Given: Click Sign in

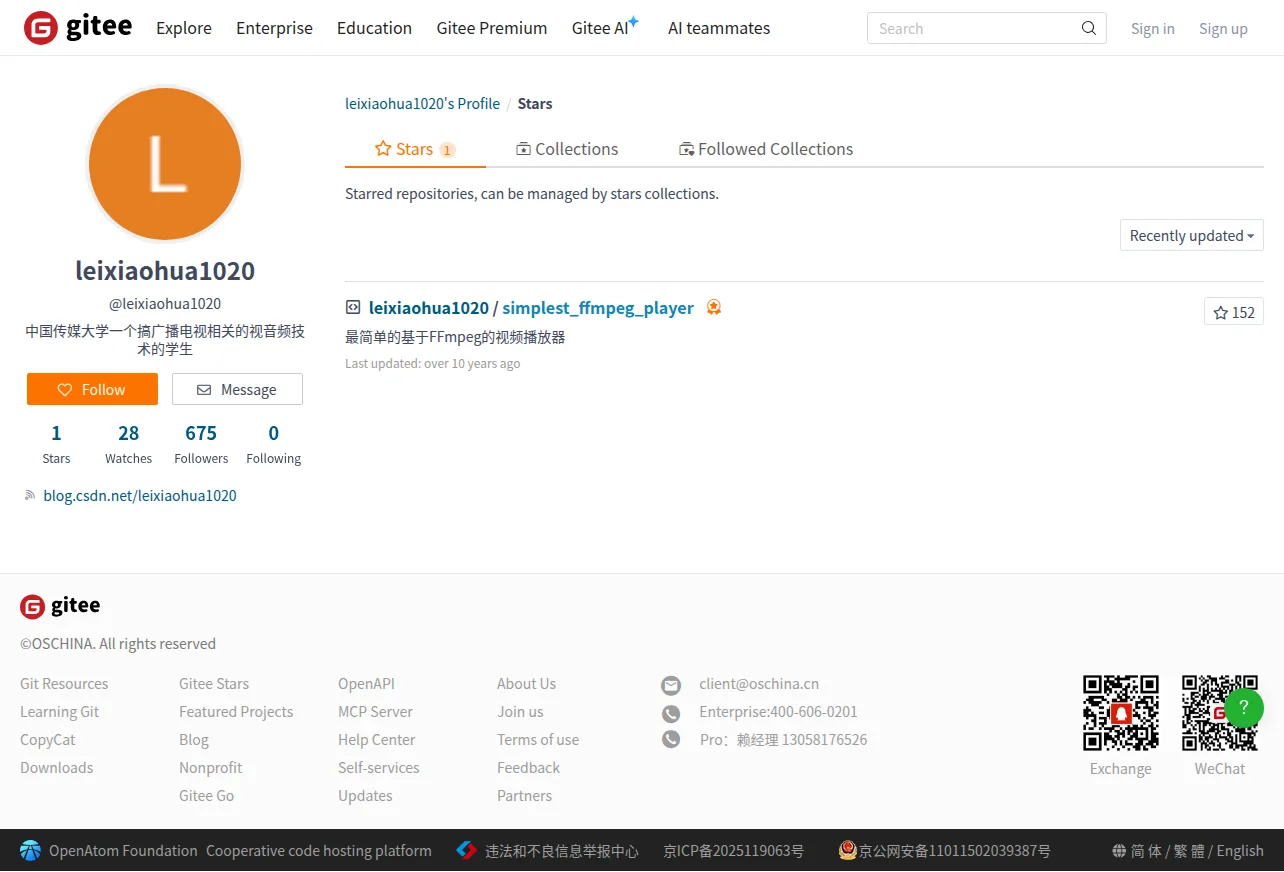Looking at the screenshot, I should pos(1153,29).
